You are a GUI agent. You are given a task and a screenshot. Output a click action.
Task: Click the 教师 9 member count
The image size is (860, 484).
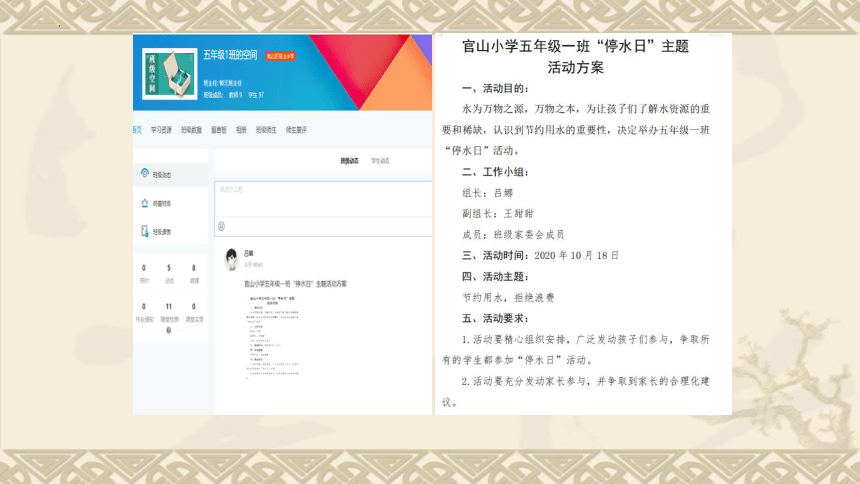click(235, 95)
